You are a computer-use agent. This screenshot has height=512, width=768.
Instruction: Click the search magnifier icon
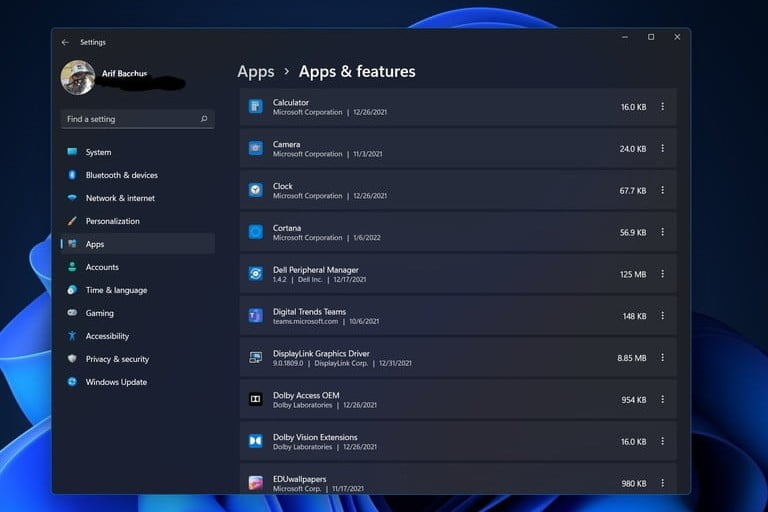[x=204, y=119]
